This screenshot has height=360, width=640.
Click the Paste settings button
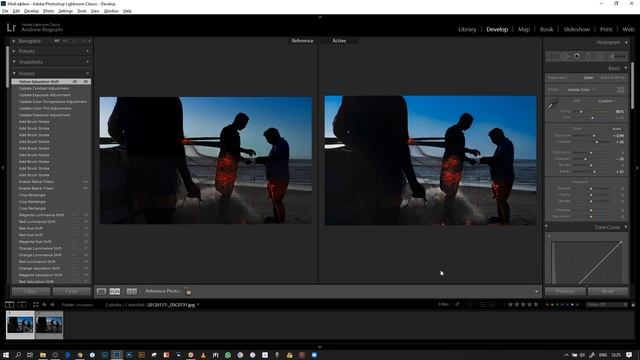pos(71,291)
